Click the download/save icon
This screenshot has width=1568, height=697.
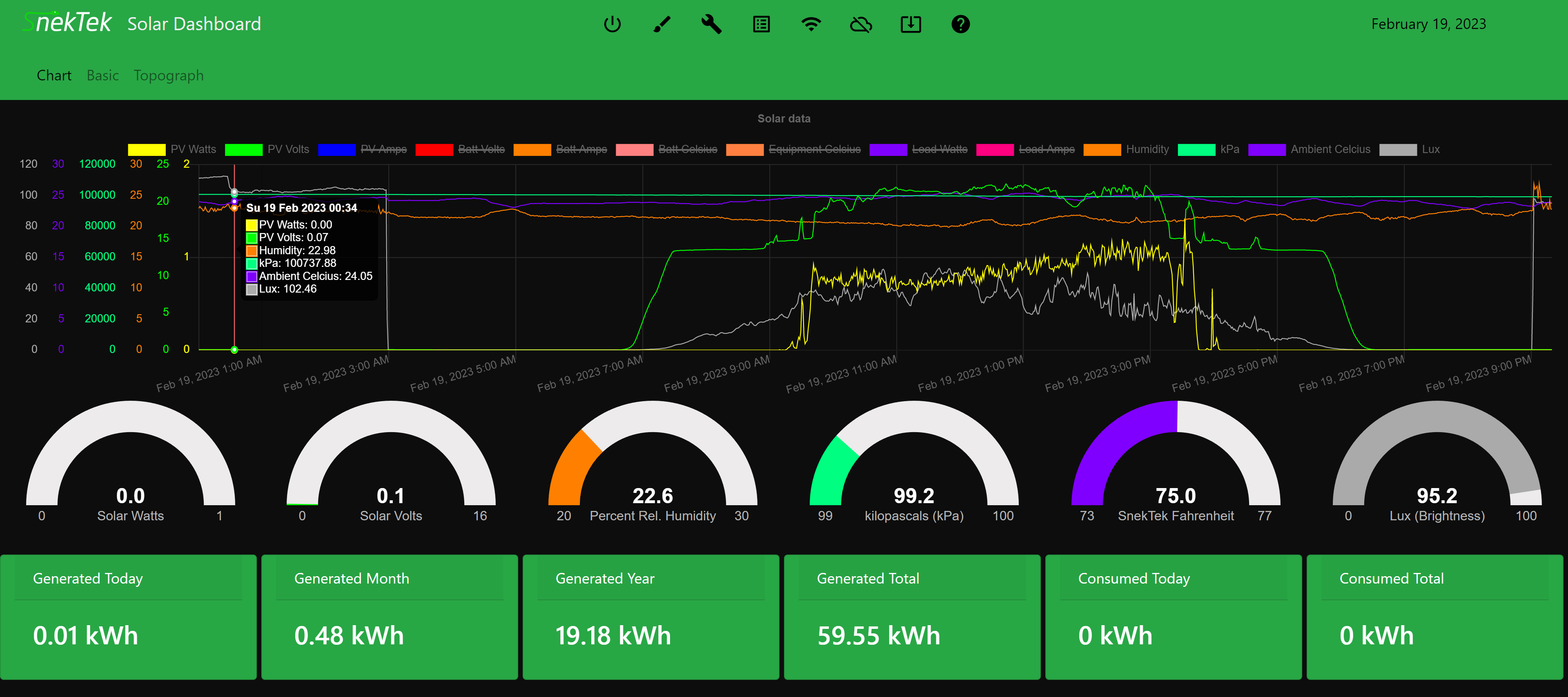[911, 24]
